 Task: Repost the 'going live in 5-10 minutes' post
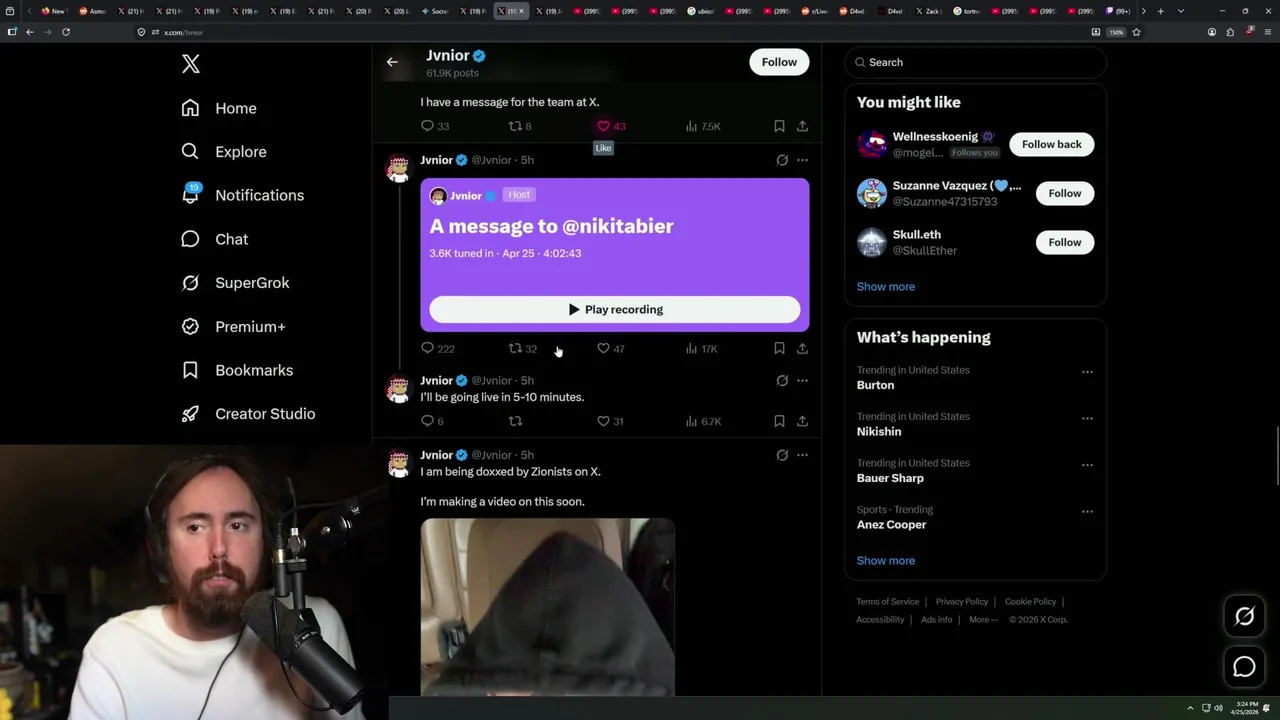(x=515, y=421)
